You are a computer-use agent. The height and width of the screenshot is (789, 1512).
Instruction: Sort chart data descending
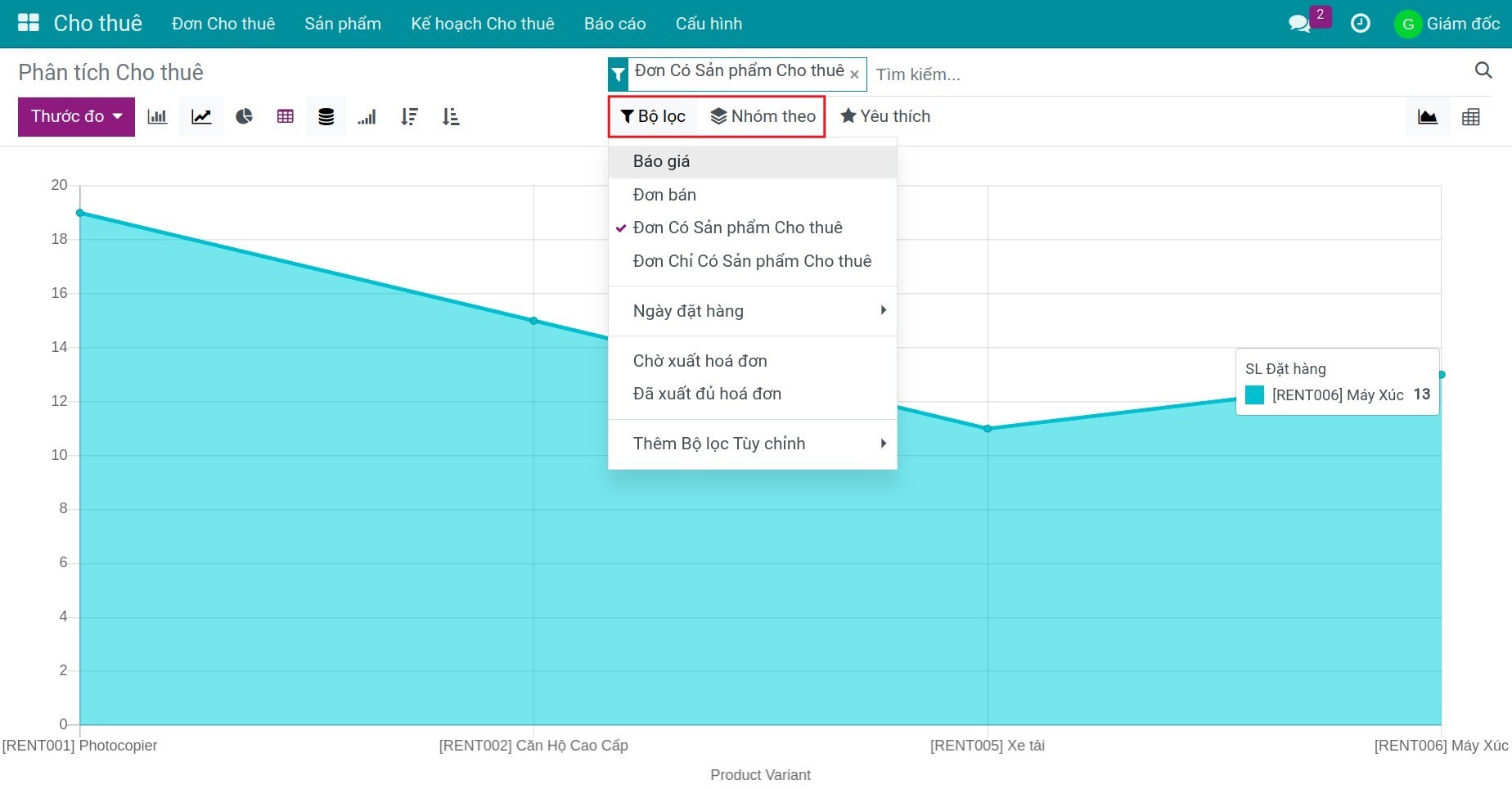click(x=409, y=116)
